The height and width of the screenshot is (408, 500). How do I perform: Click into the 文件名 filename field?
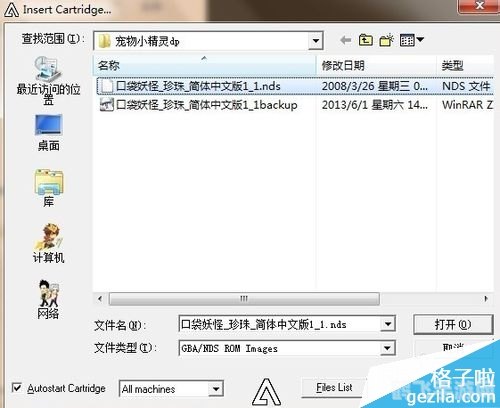pyautogui.click(x=279, y=324)
